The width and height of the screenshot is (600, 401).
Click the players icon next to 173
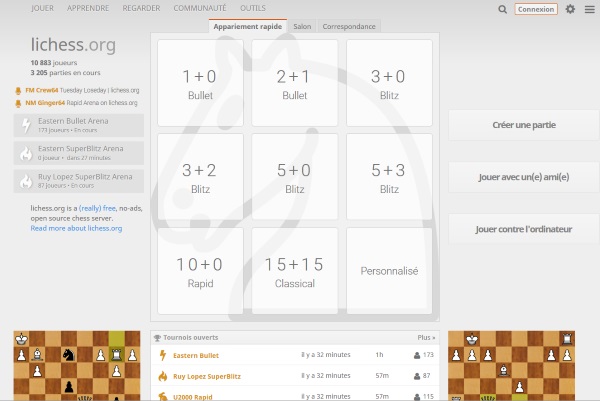pyautogui.click(x=417, y=355)
